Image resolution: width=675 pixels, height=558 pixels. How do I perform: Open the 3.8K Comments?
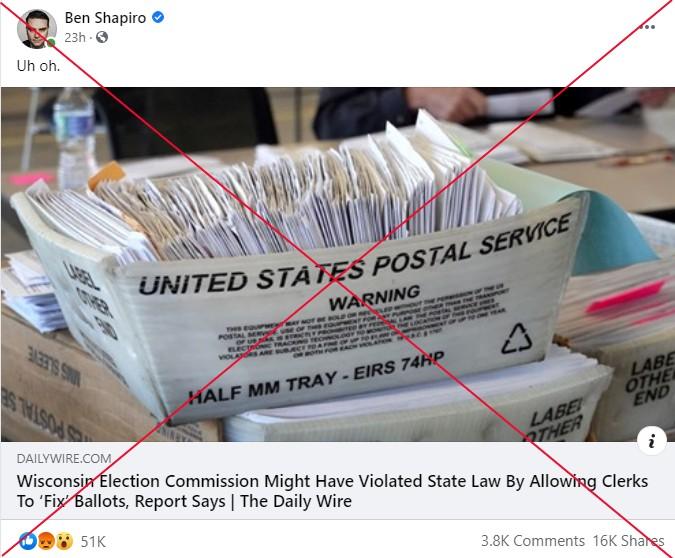point(533,541)
